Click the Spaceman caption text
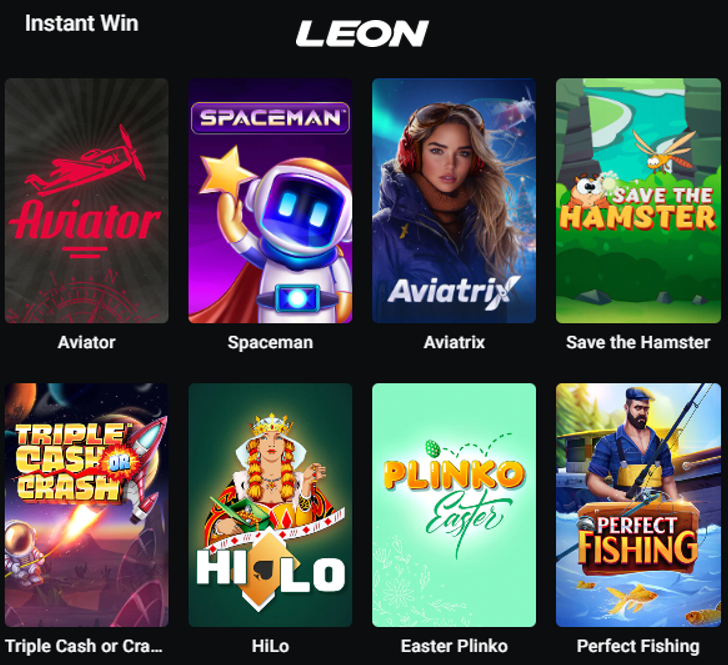The height and width of the screenshot is (665, 728). point(270,342)
